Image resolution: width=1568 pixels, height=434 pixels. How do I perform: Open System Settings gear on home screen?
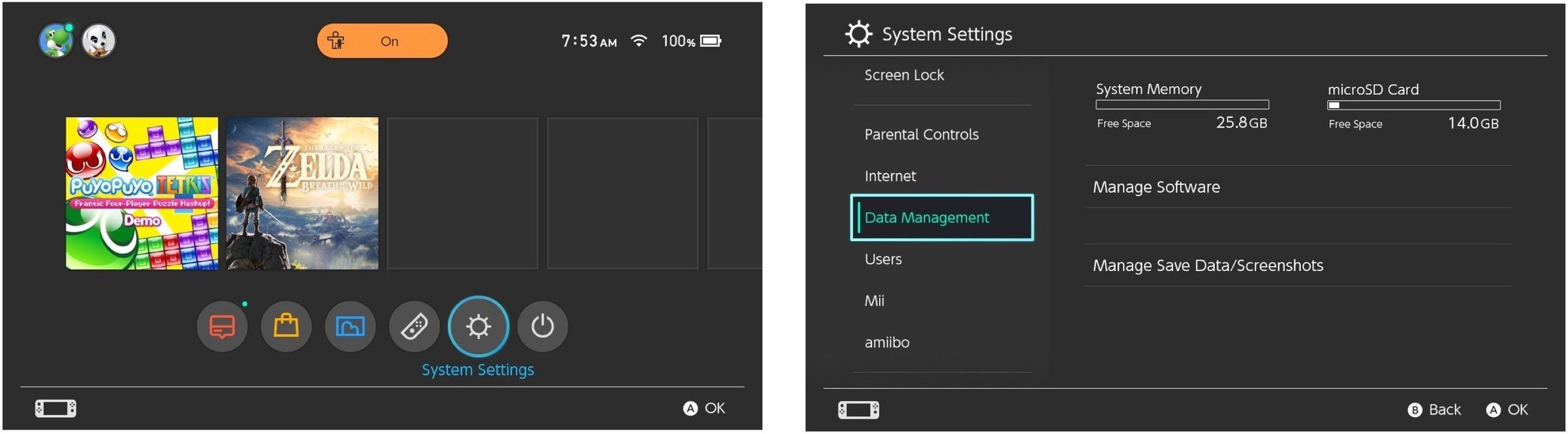(479, 327)
